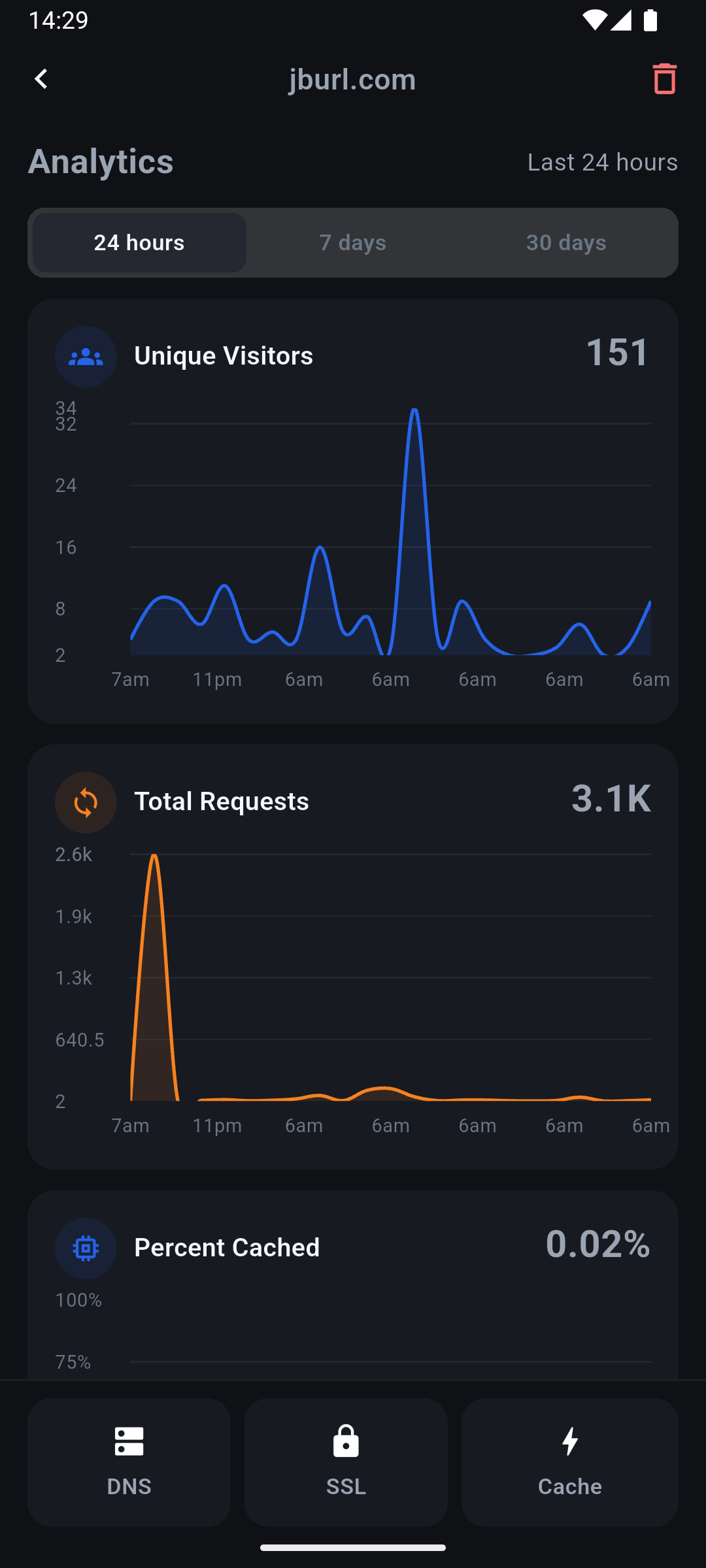The image size is (706, 1568).
Task: Tap the Total Requests title
Action: coord(222,802)
